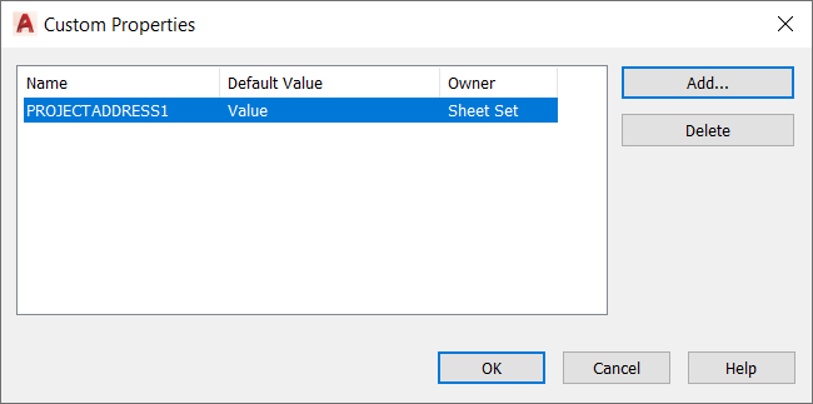The width and height of the screenshot is (813, 404).
Task: Click the divider right of Owner header
Action: click(557, 83)
